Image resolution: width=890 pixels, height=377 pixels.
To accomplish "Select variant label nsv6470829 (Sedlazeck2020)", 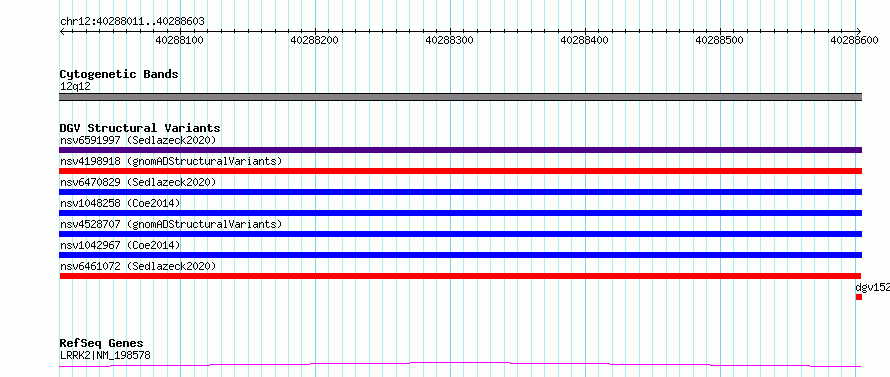I will [x=138, y=182].
